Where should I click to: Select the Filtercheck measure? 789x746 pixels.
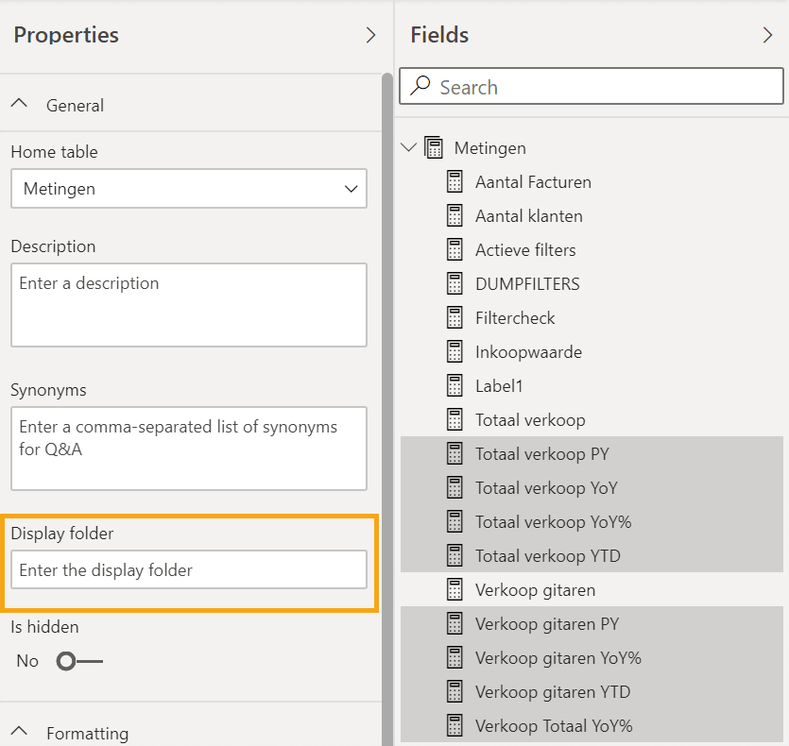coord(515,318)
